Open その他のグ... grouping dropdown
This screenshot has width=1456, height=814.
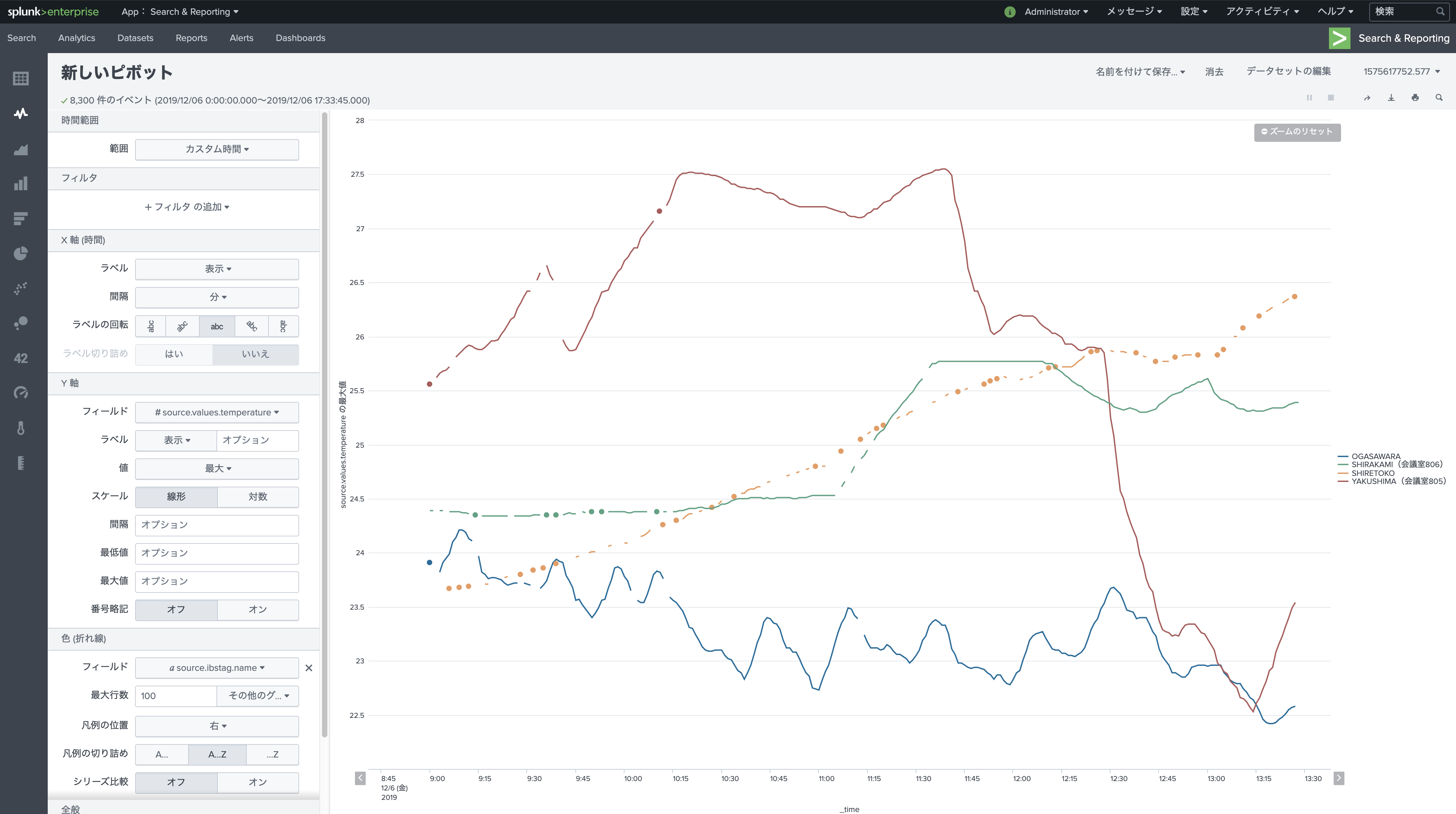[x=258, y=696]
